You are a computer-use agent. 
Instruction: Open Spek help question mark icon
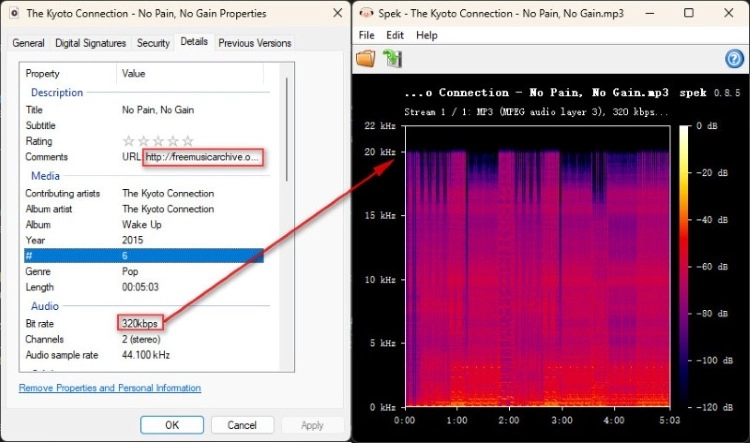tap(734, 59)
